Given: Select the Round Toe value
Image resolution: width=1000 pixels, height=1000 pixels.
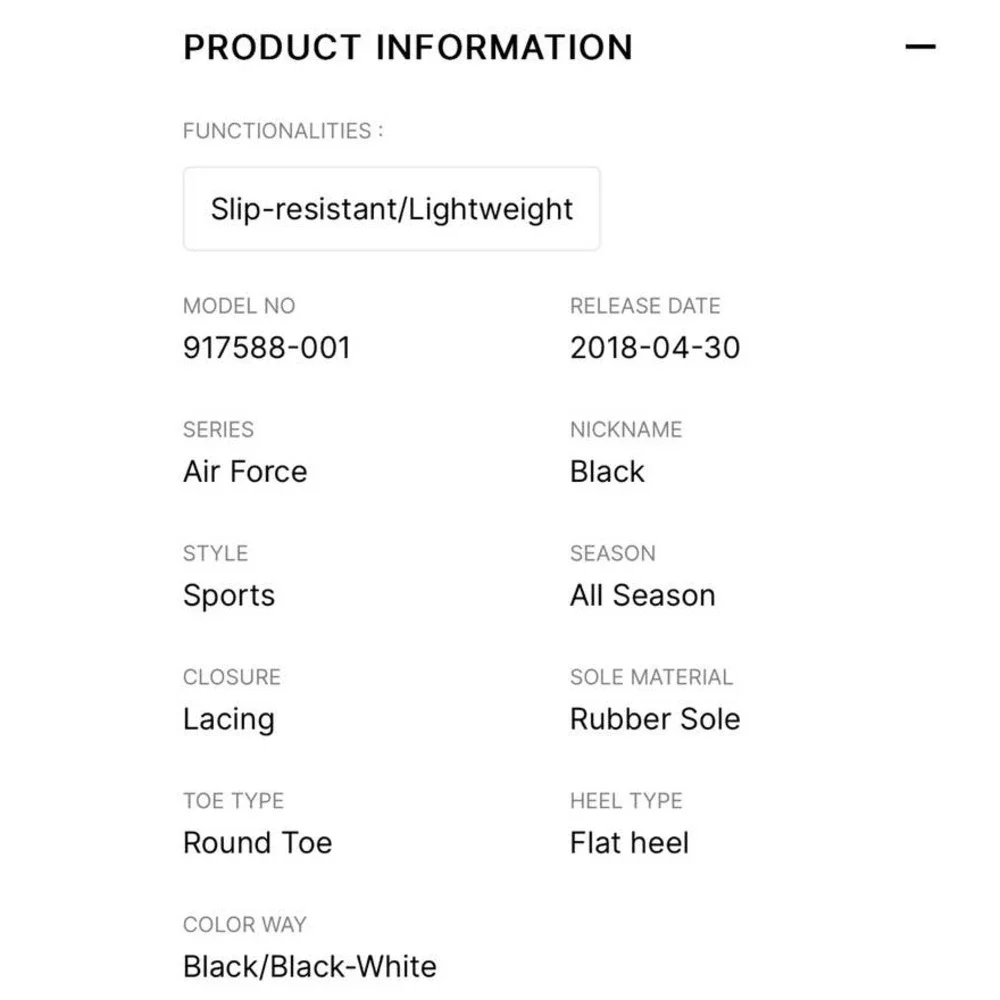Looking at the screenshot, I should click(x=258, y=842).
